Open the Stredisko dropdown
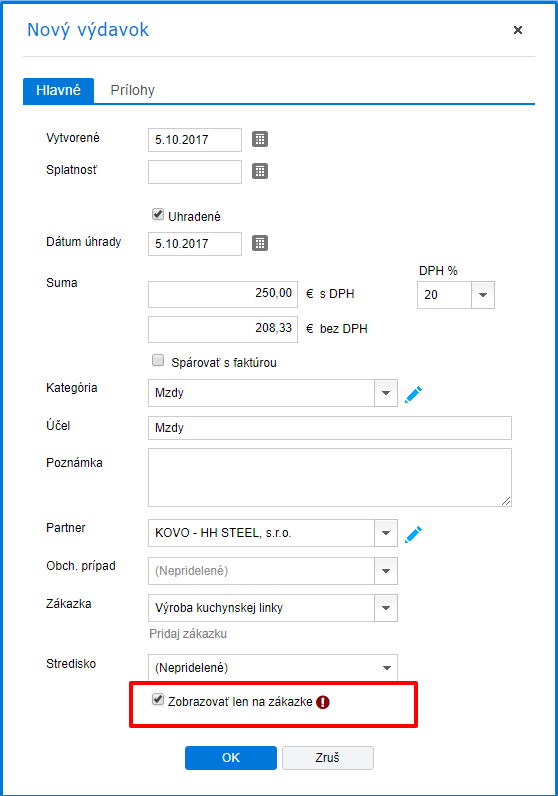Image resolution: width=558 pixels, height=796 pixels. [273, 668]
